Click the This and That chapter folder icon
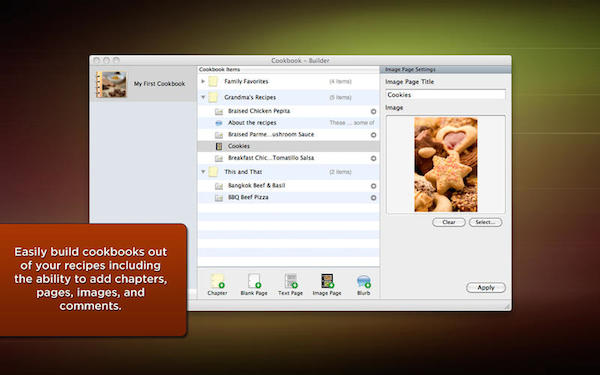The width and height of the screenshot is (600, 375). pyautogui.click(x=213, y=172)
